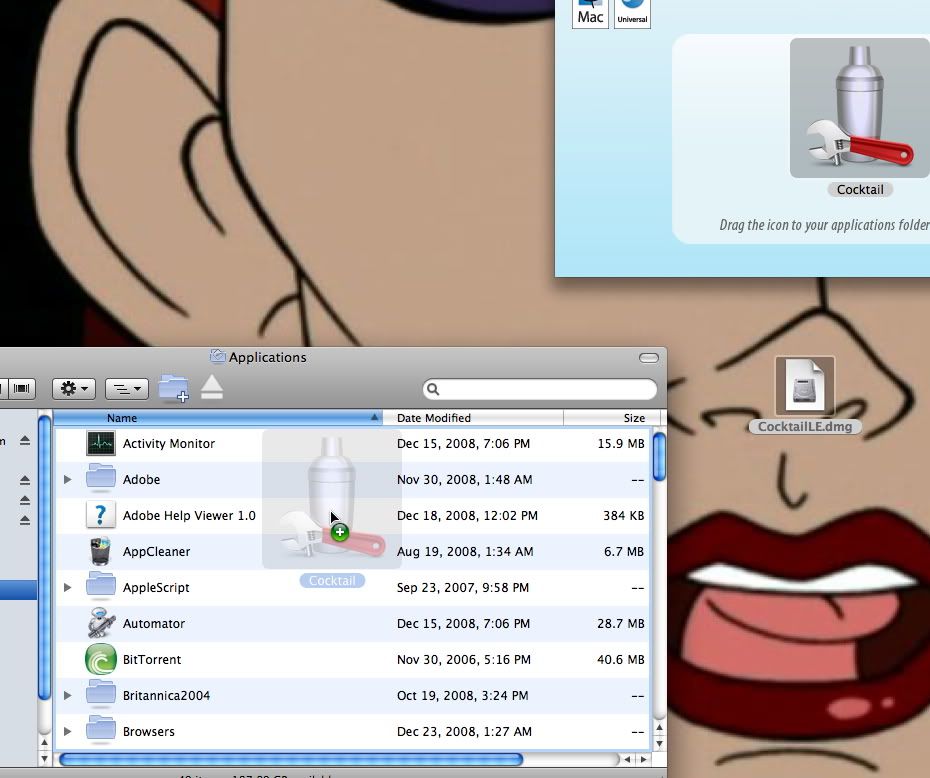Click 'Dec 15, 2008, 7:06 PM' for Activity Monitor
The image size is (930, 778).
click(463, 444)
